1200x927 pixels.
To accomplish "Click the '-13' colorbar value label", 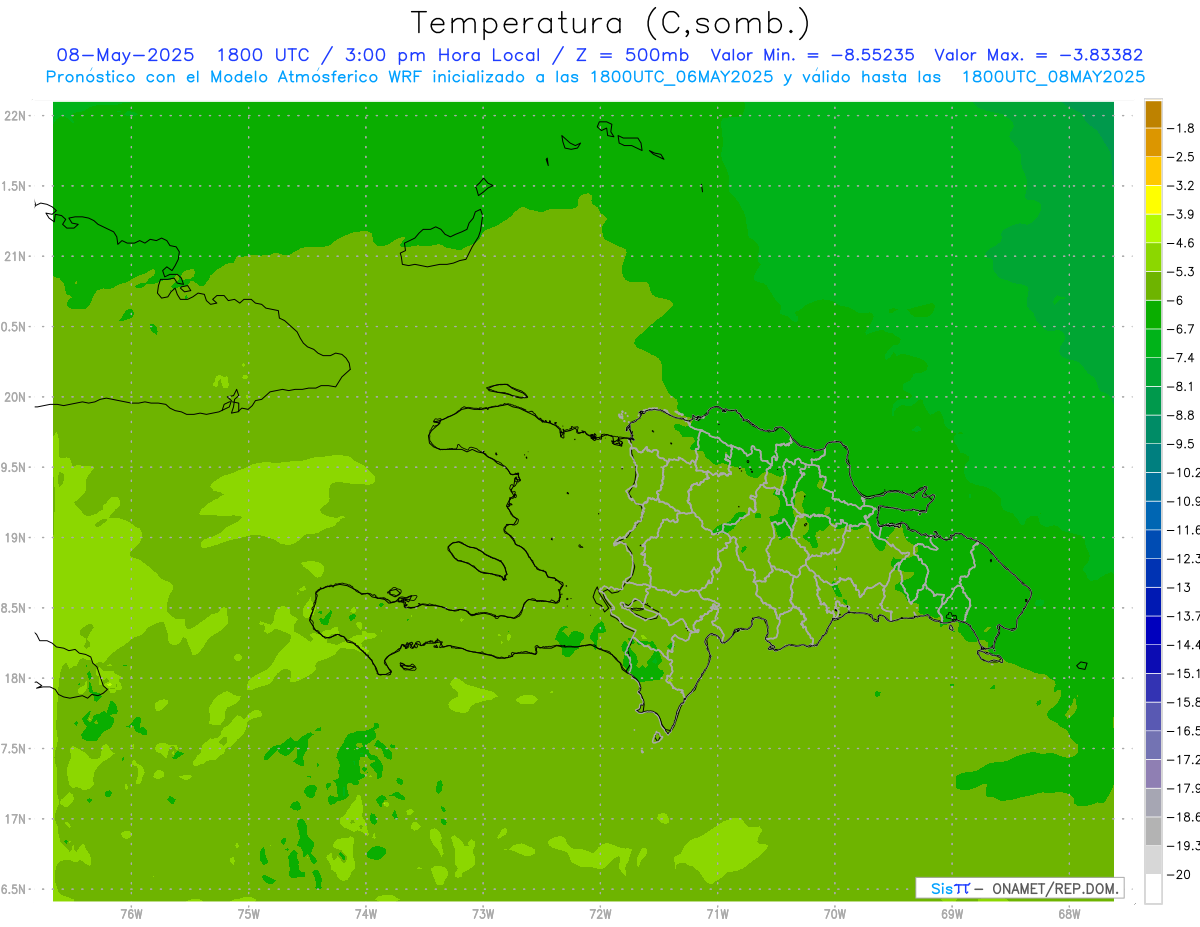I will pyautogui.click(x=1180, y=587).
